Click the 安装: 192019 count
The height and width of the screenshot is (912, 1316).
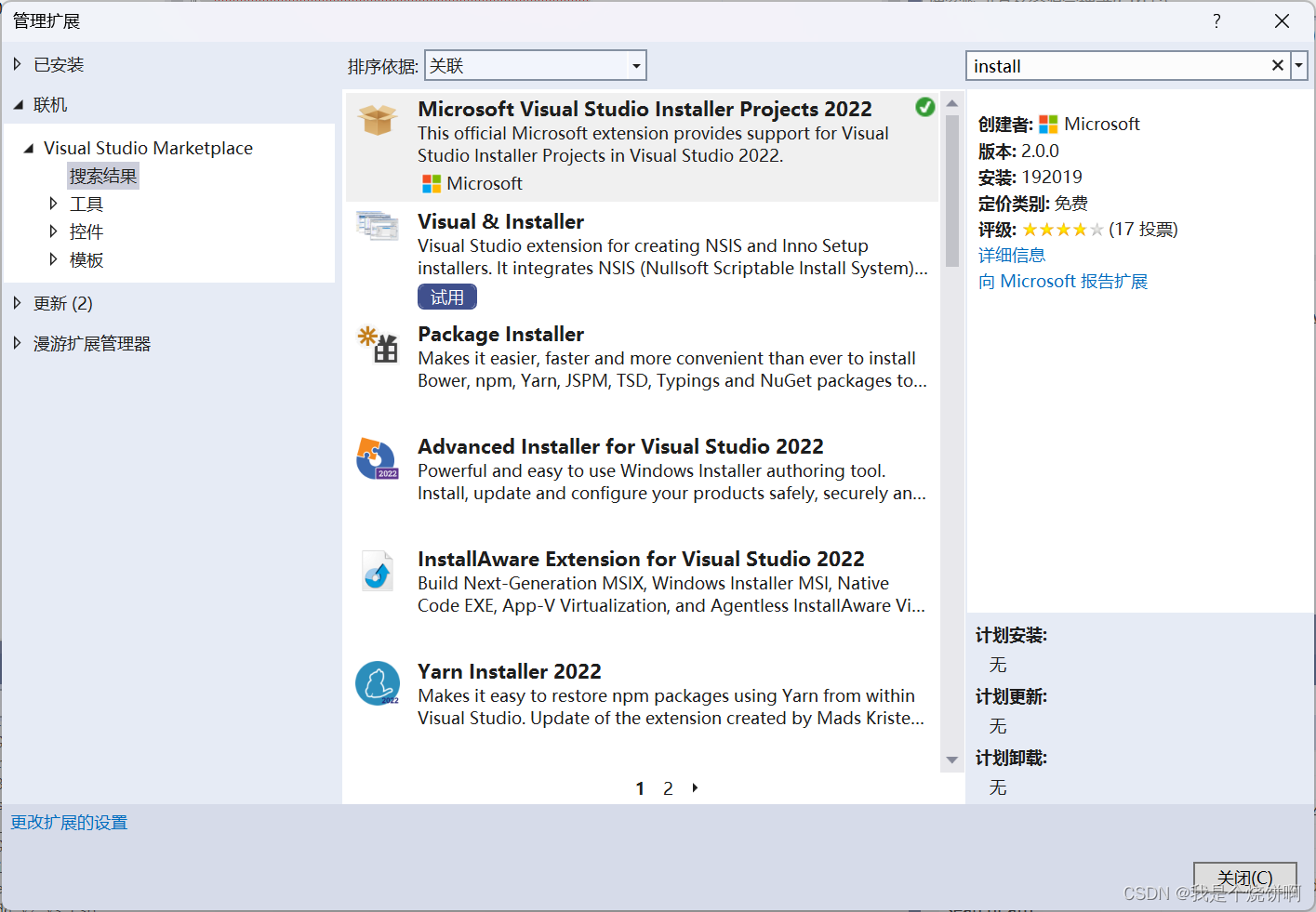[x=1030, y=177]
